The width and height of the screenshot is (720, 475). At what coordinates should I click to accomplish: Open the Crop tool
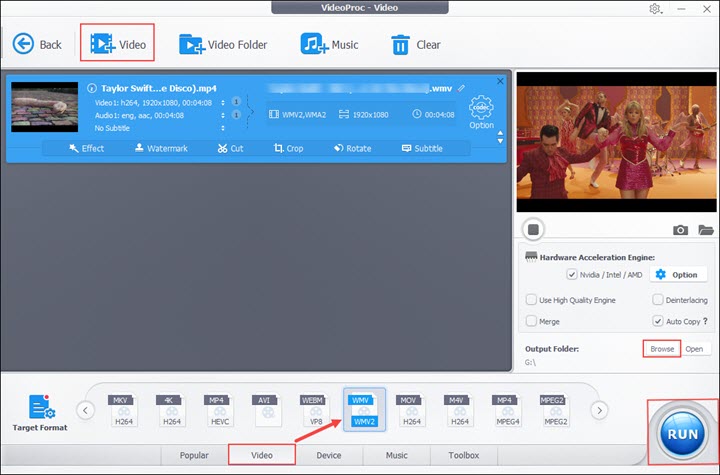(x=288, y=148)
